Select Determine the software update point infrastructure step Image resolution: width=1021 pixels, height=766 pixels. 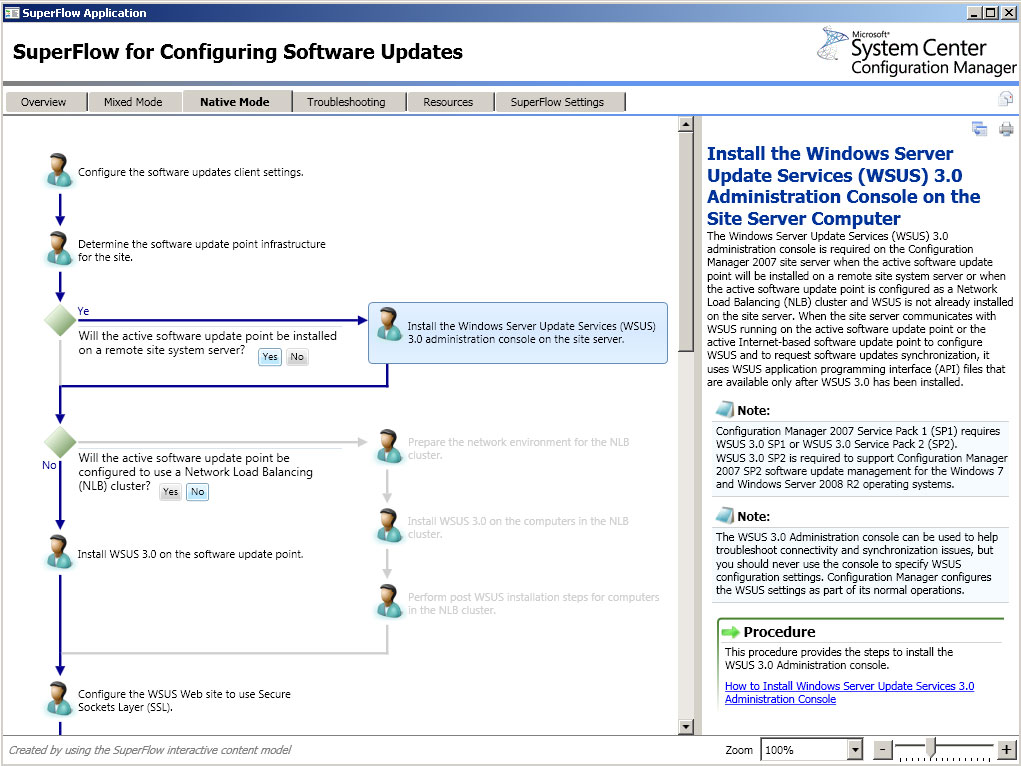click(x=202, y=251)
